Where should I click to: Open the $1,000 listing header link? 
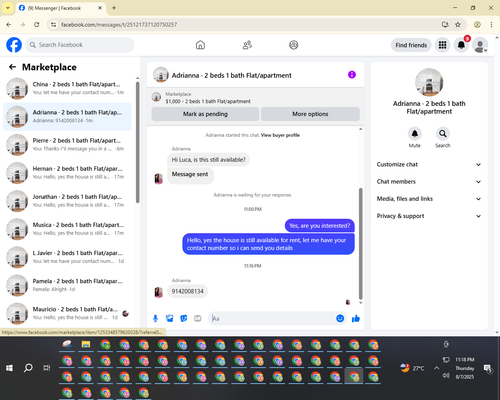click(208, 101)
